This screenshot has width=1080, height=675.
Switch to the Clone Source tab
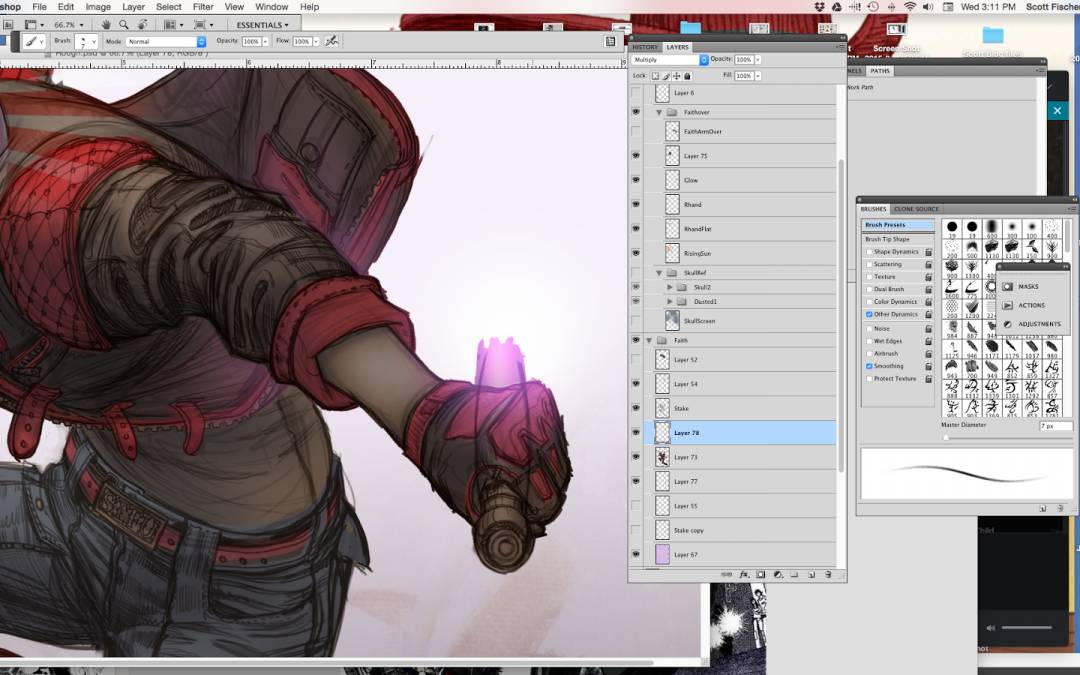tap(916, 209)
